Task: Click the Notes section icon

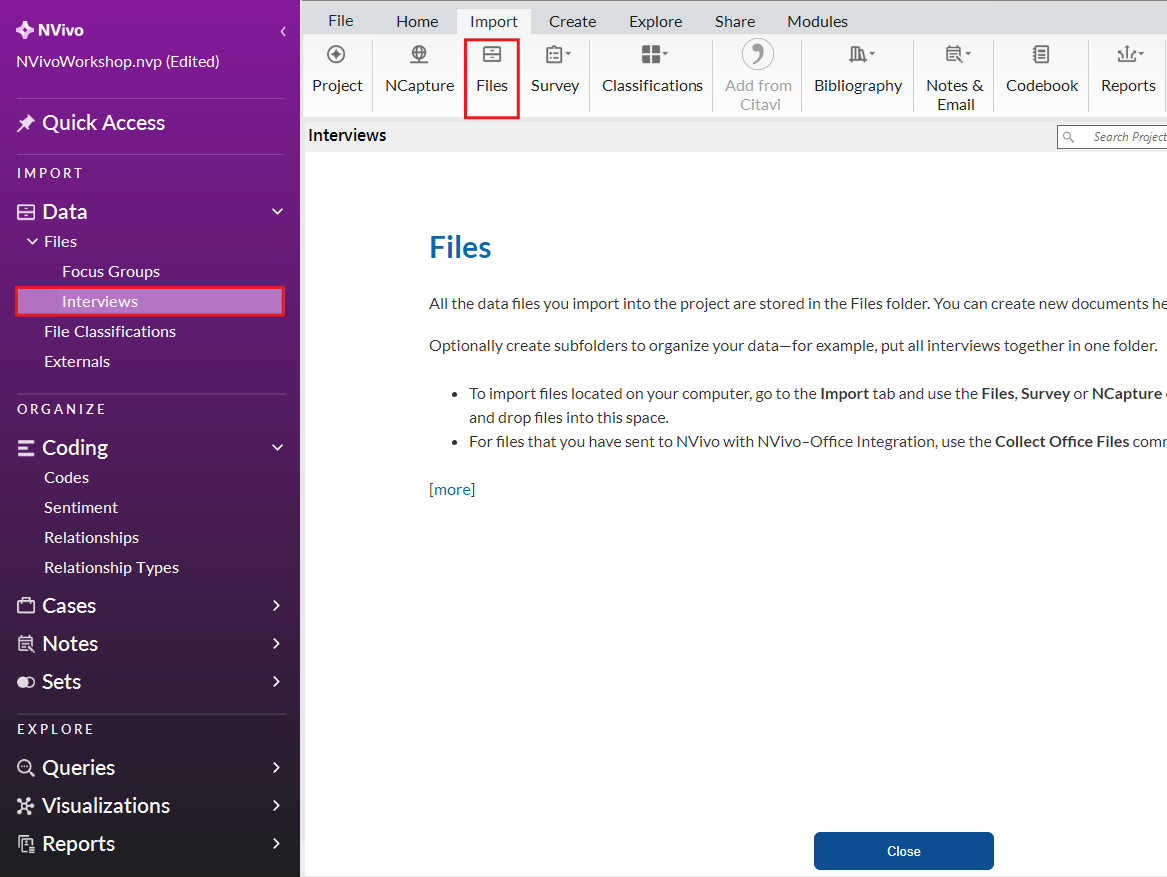Action: tap(26, 644)
